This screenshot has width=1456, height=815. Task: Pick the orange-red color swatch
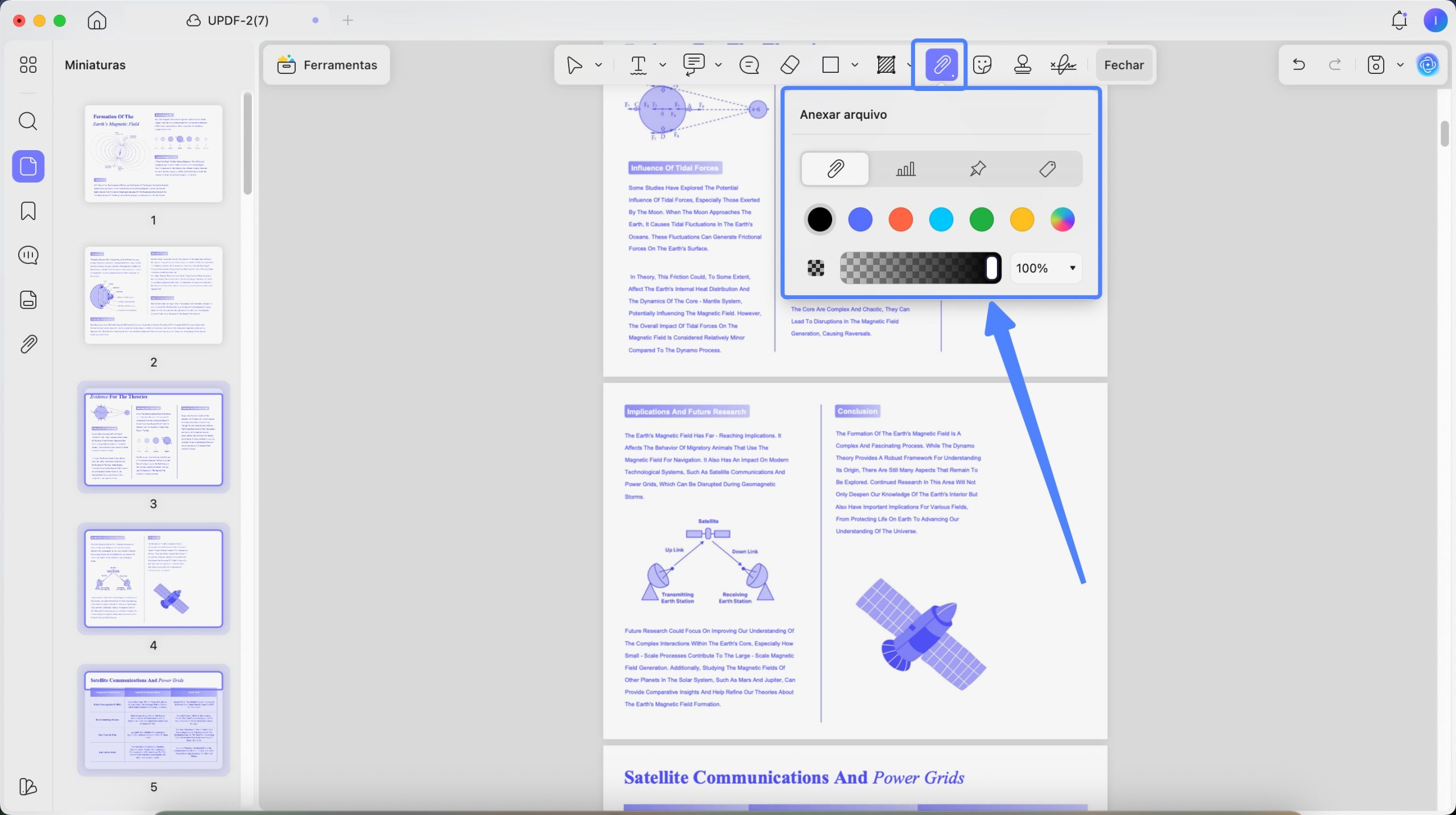tap(900, 220)
